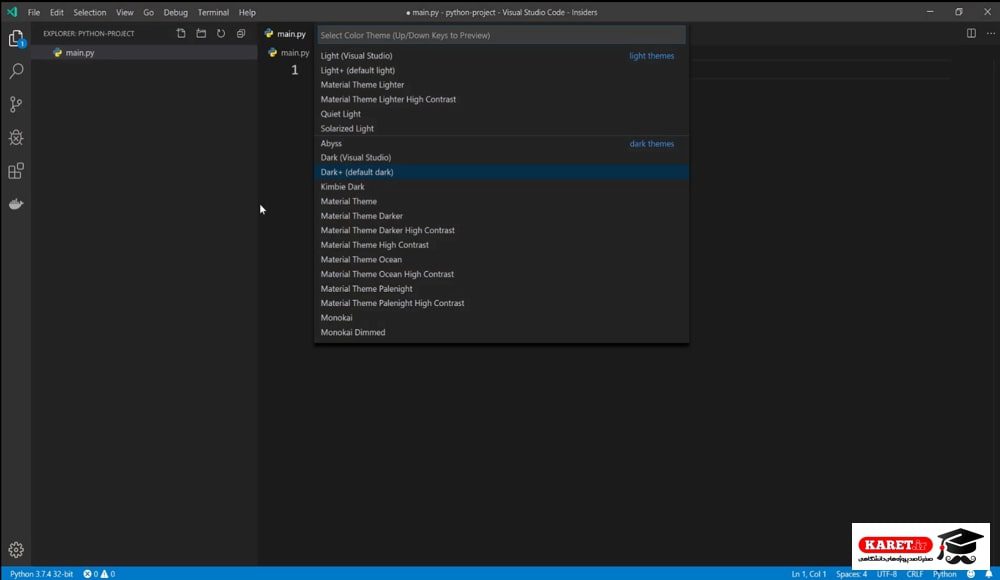Click the VS Code logo icon
Image resolution: width=1000 pixels, height=580 pixels.
click(x=12, y=12)
